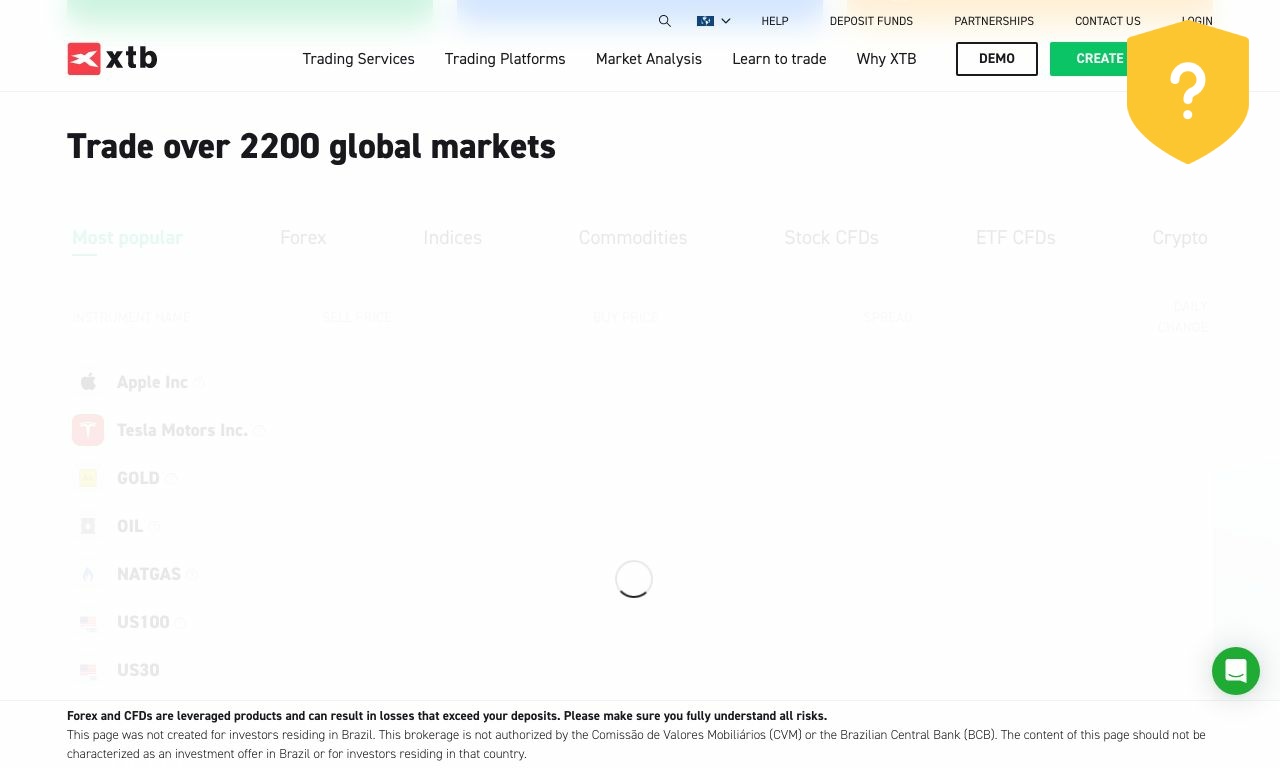Select the Most popular tab

point(127,238)
